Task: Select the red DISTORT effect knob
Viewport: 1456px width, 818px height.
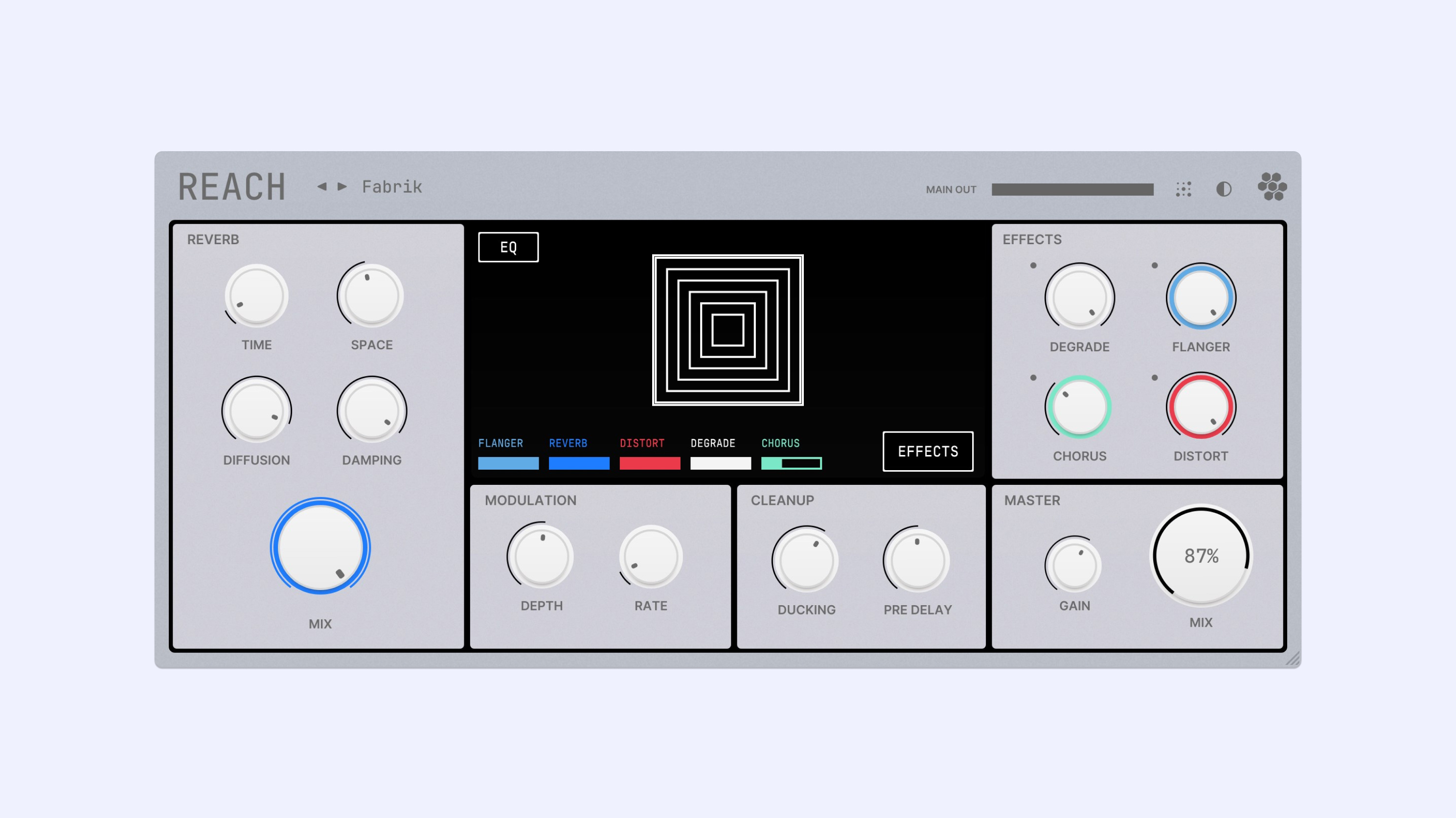Action: click(1201, 407)
